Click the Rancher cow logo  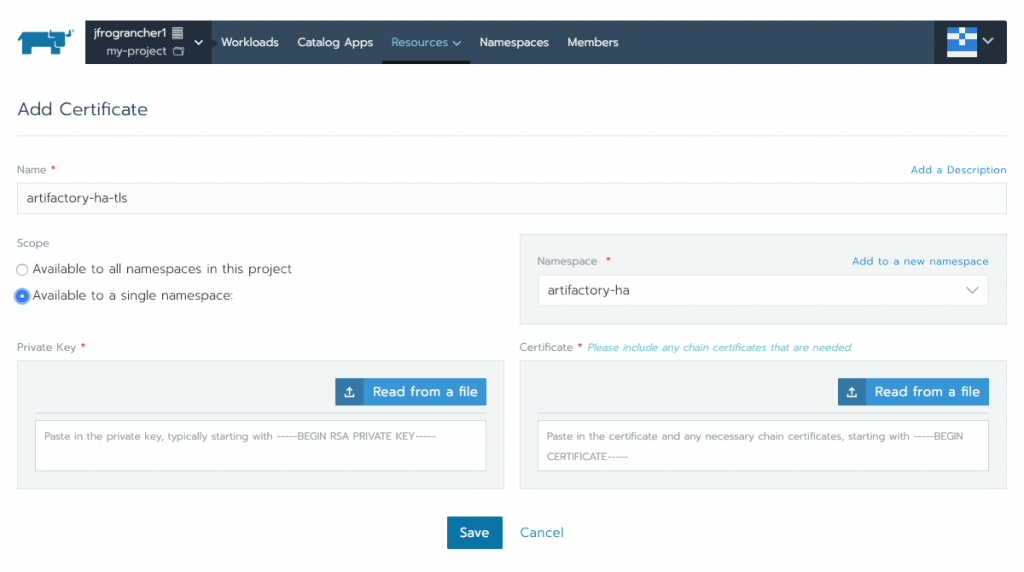(46, 42)
